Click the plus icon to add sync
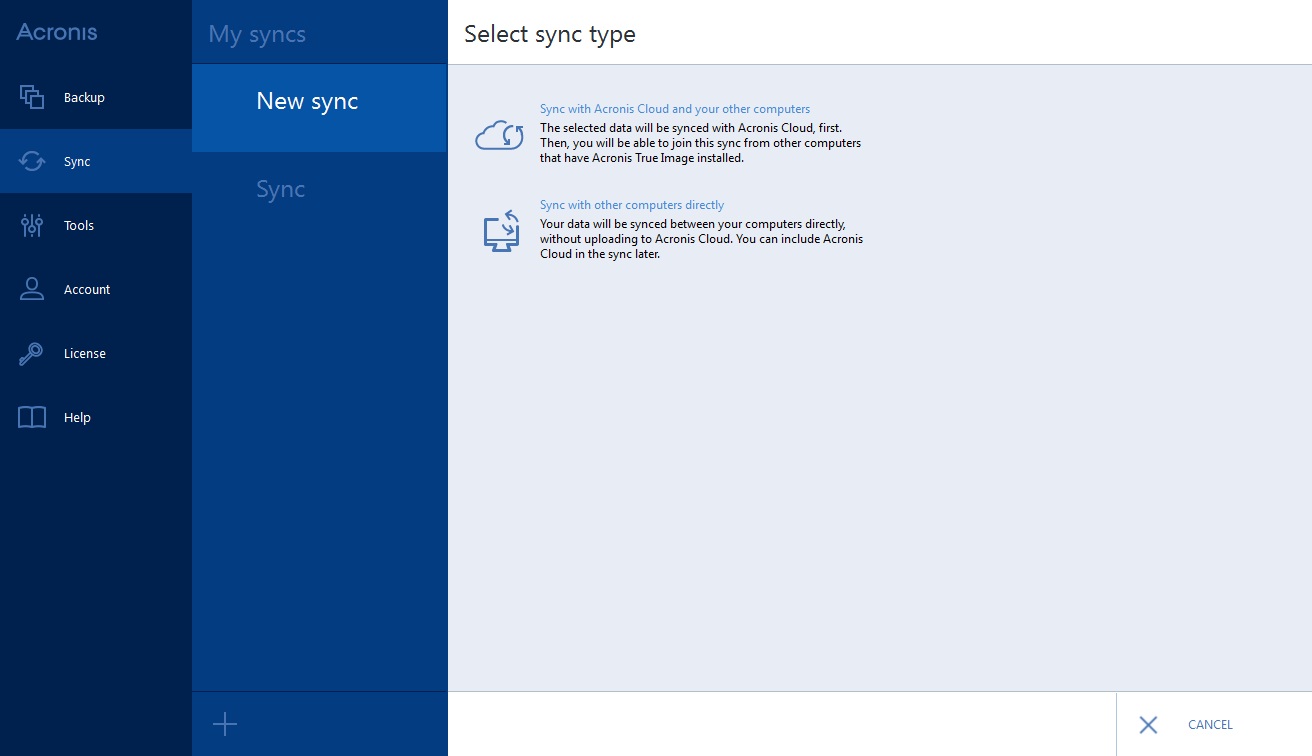 [x=225, y=724]
